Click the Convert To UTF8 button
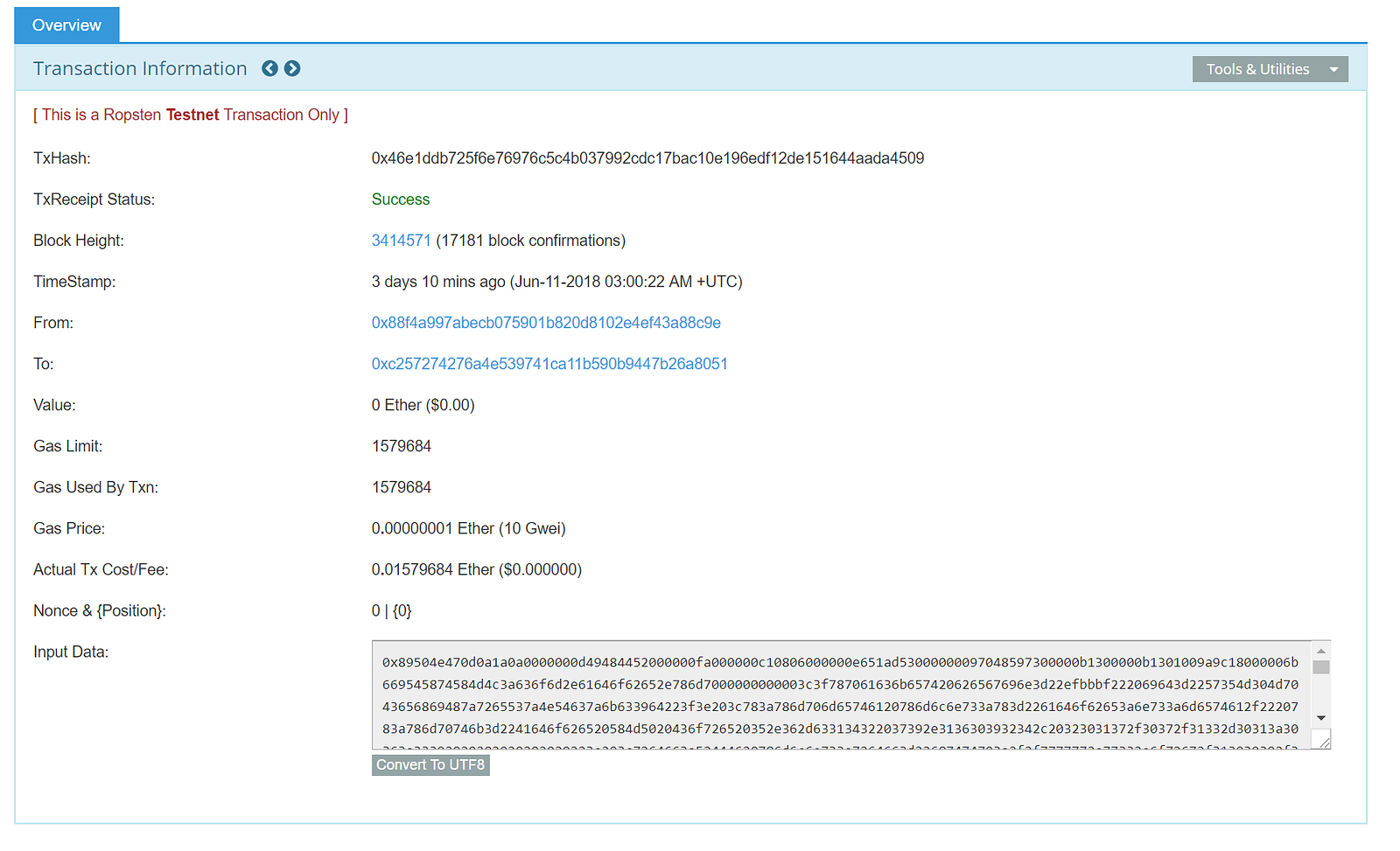This screenshot has height=851, width=1400. tap(430, 765)
